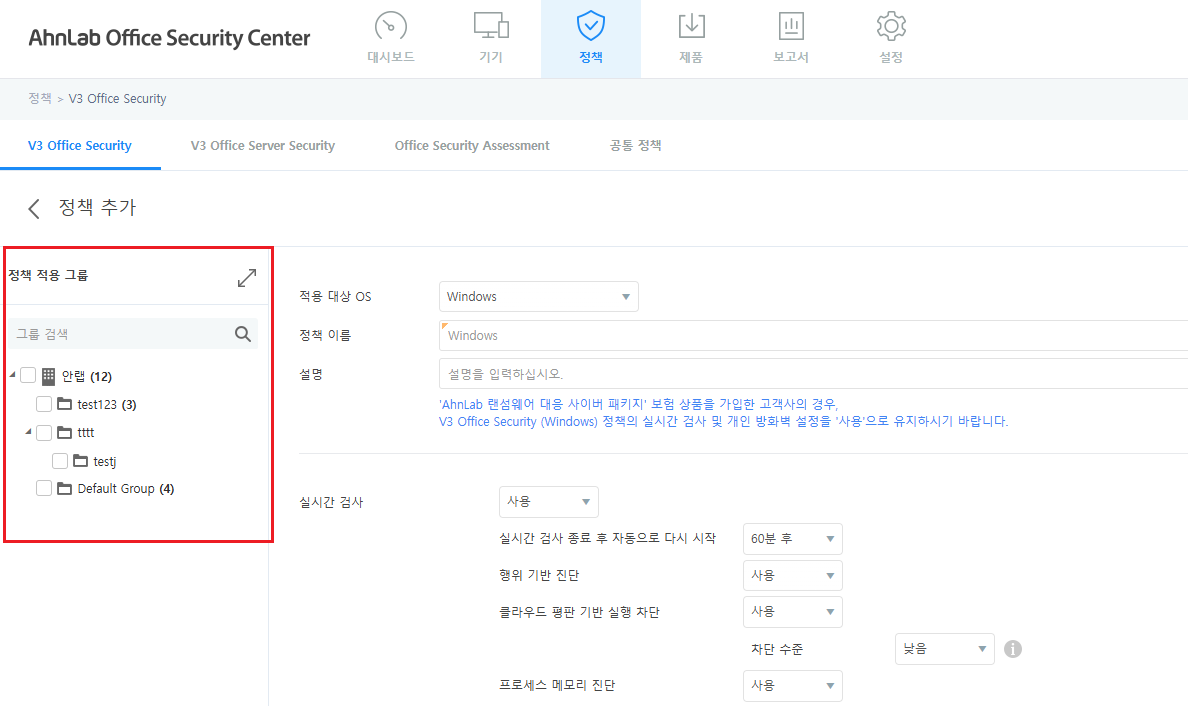Open the 60분 후 restart dropdown
1188x706 pixels.
click(793, 539)
